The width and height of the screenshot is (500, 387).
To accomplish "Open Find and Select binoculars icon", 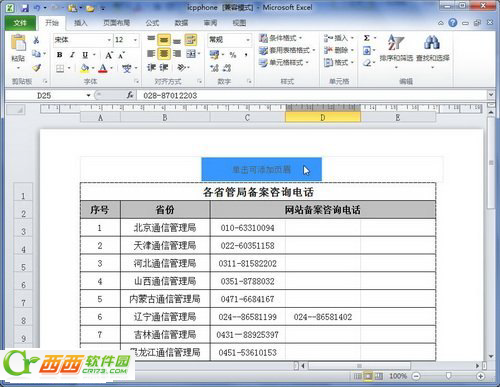I will tap(432, 43).
